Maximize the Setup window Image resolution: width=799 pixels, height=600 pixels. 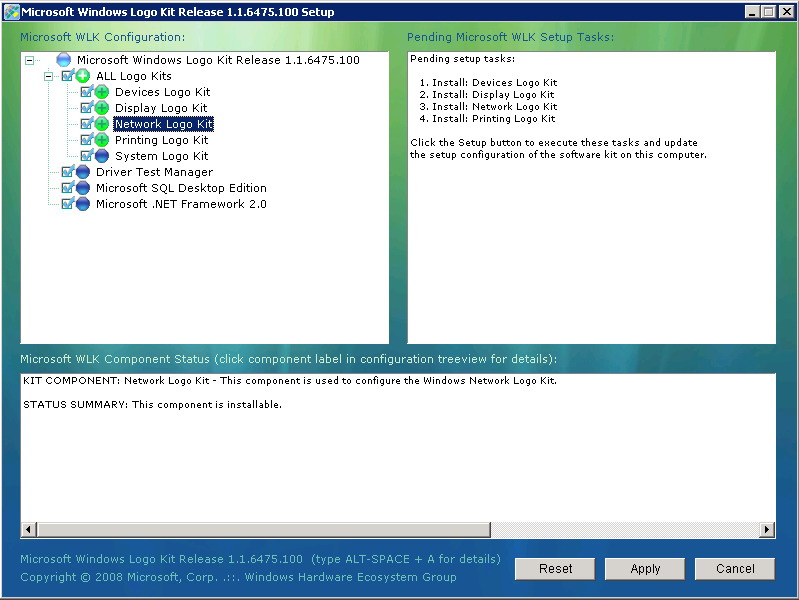(x=768, y=12)
